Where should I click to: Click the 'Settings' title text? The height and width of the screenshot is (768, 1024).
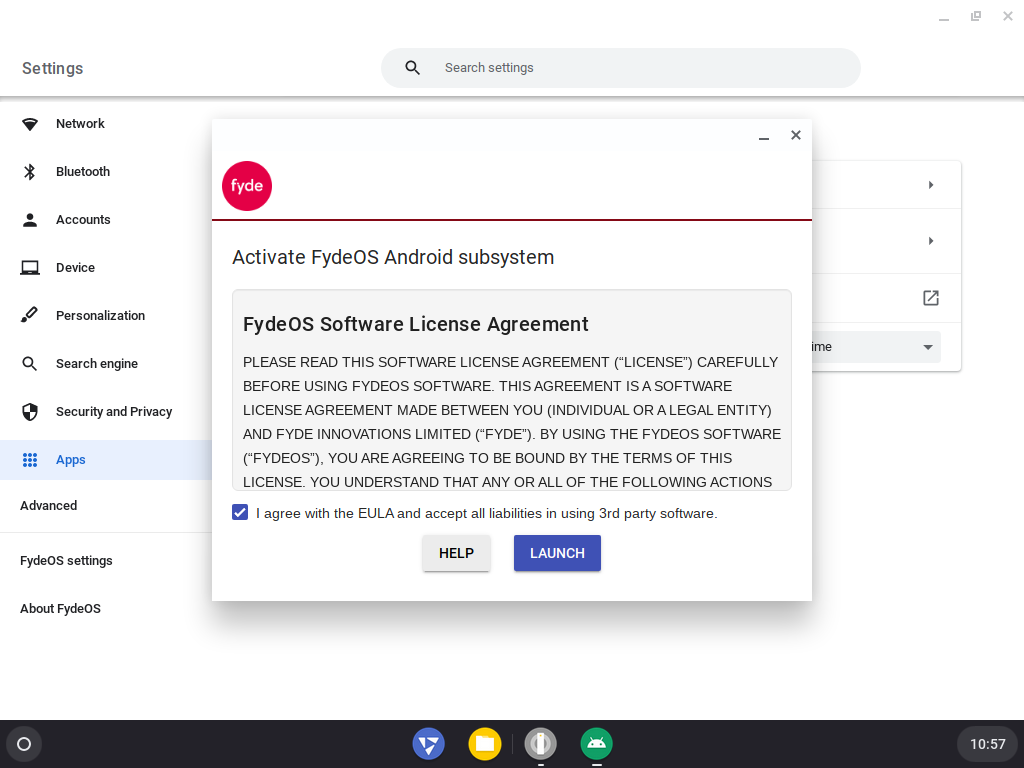[x=53, y=69]
